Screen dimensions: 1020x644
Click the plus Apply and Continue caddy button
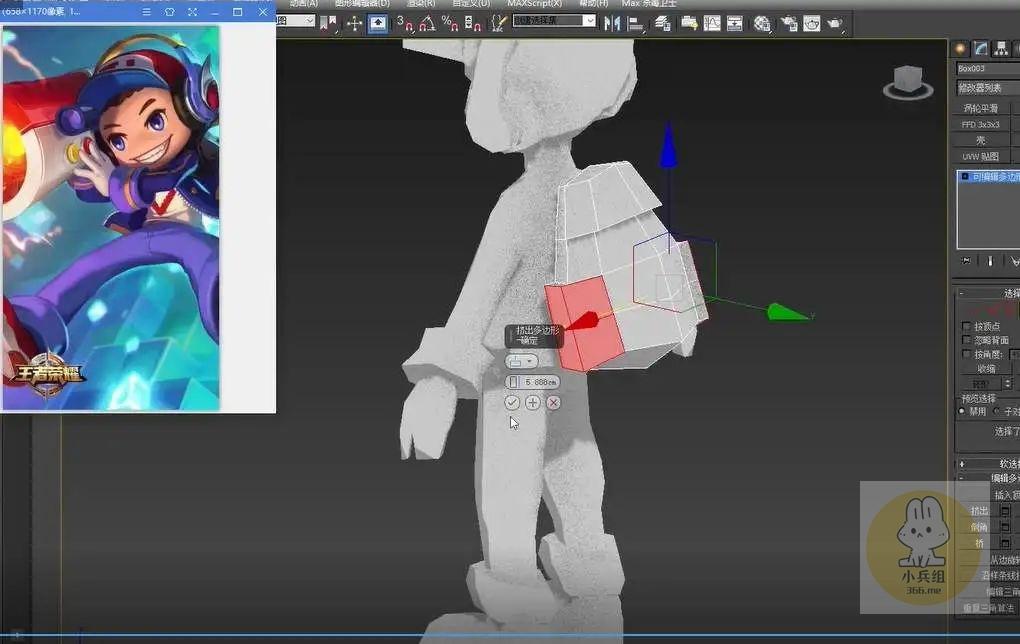tap(533, 403)
